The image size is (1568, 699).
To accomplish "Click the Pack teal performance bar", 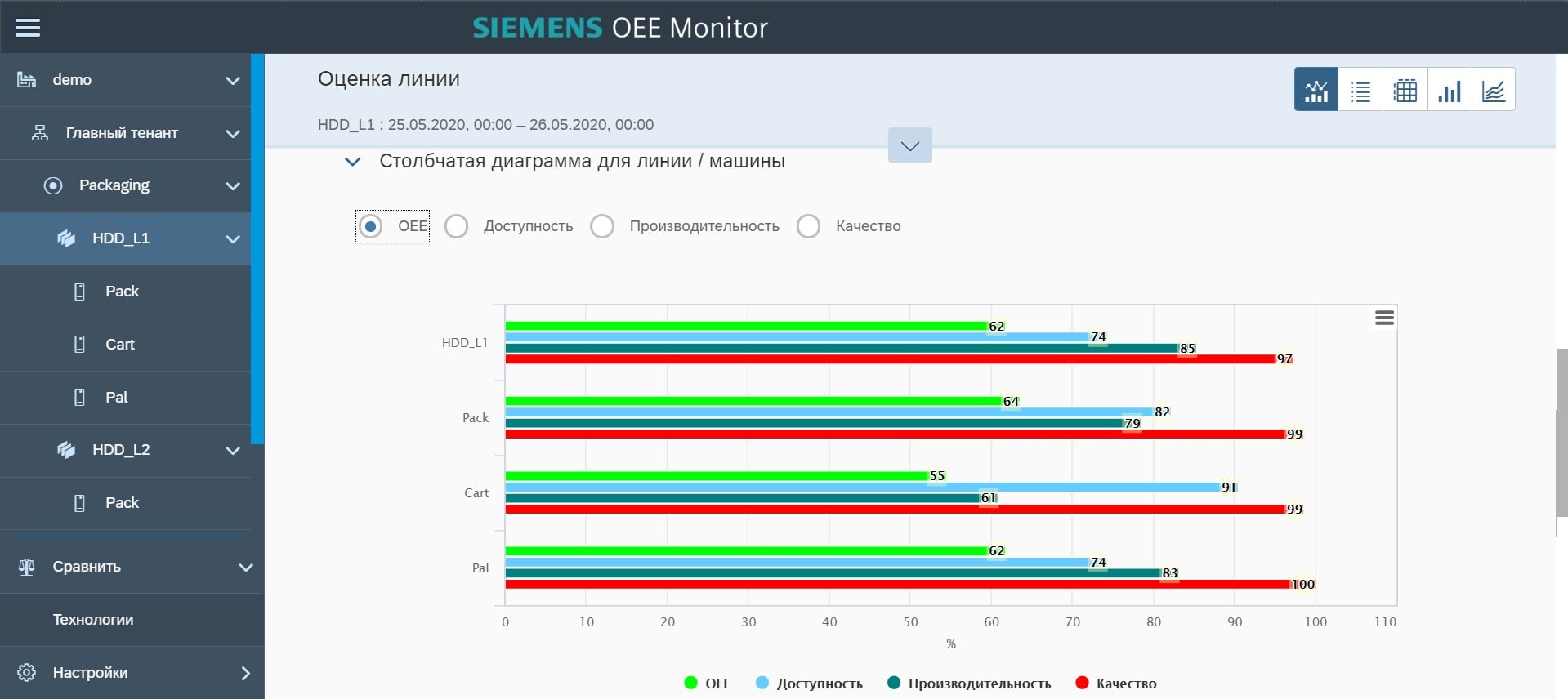I will pyautogui.click(x=815, y=423).
